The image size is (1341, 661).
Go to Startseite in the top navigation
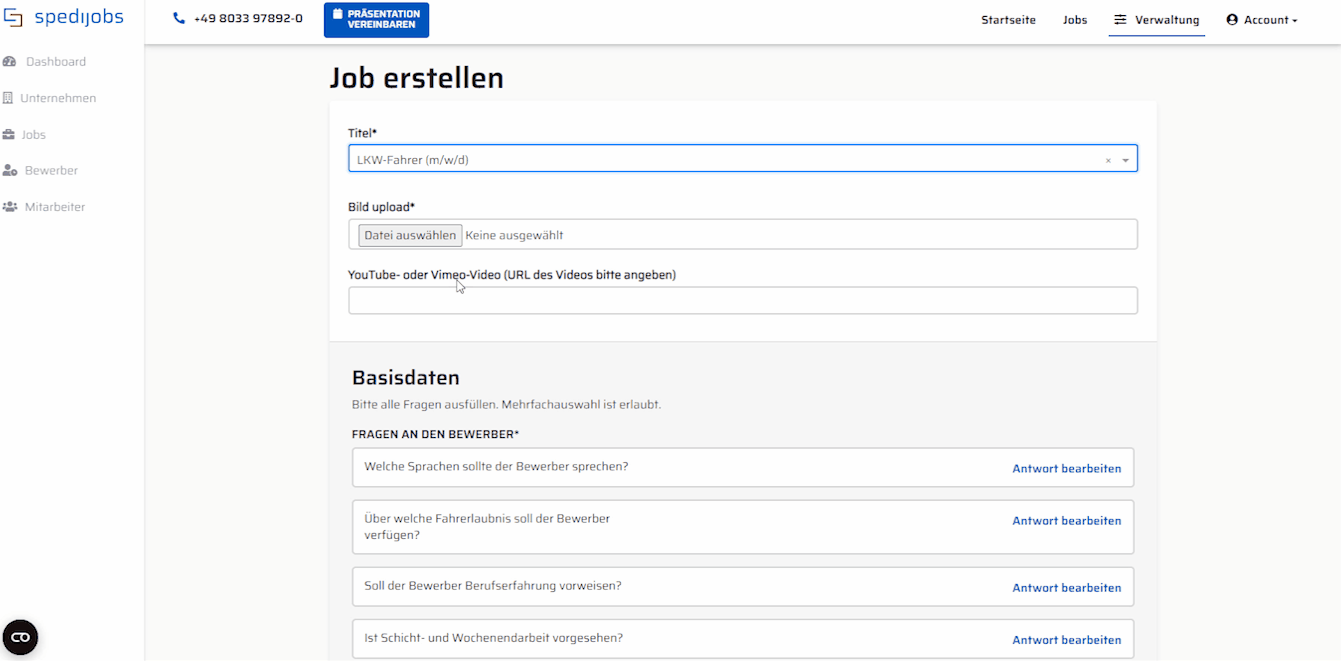(x=1008, y=20)
